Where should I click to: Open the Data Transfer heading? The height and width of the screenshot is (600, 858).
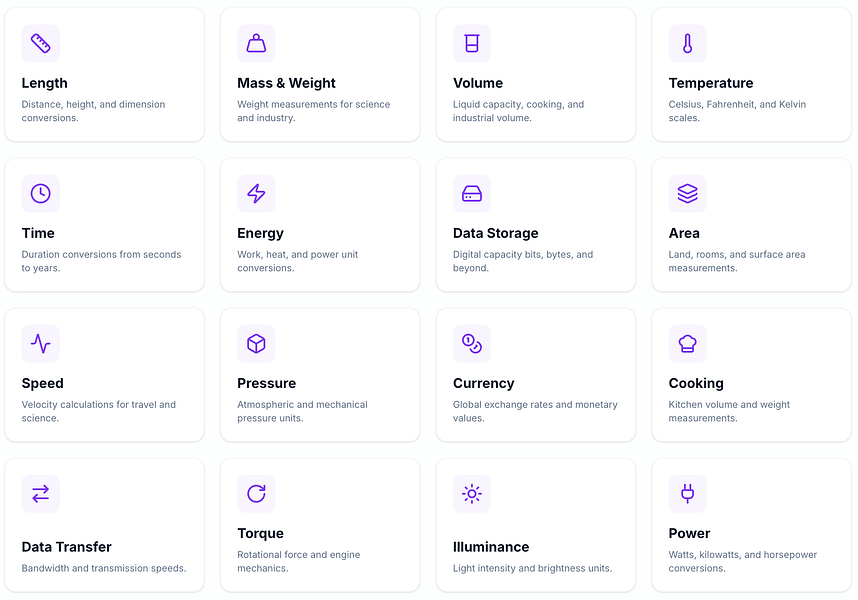[x=66, y=547]
